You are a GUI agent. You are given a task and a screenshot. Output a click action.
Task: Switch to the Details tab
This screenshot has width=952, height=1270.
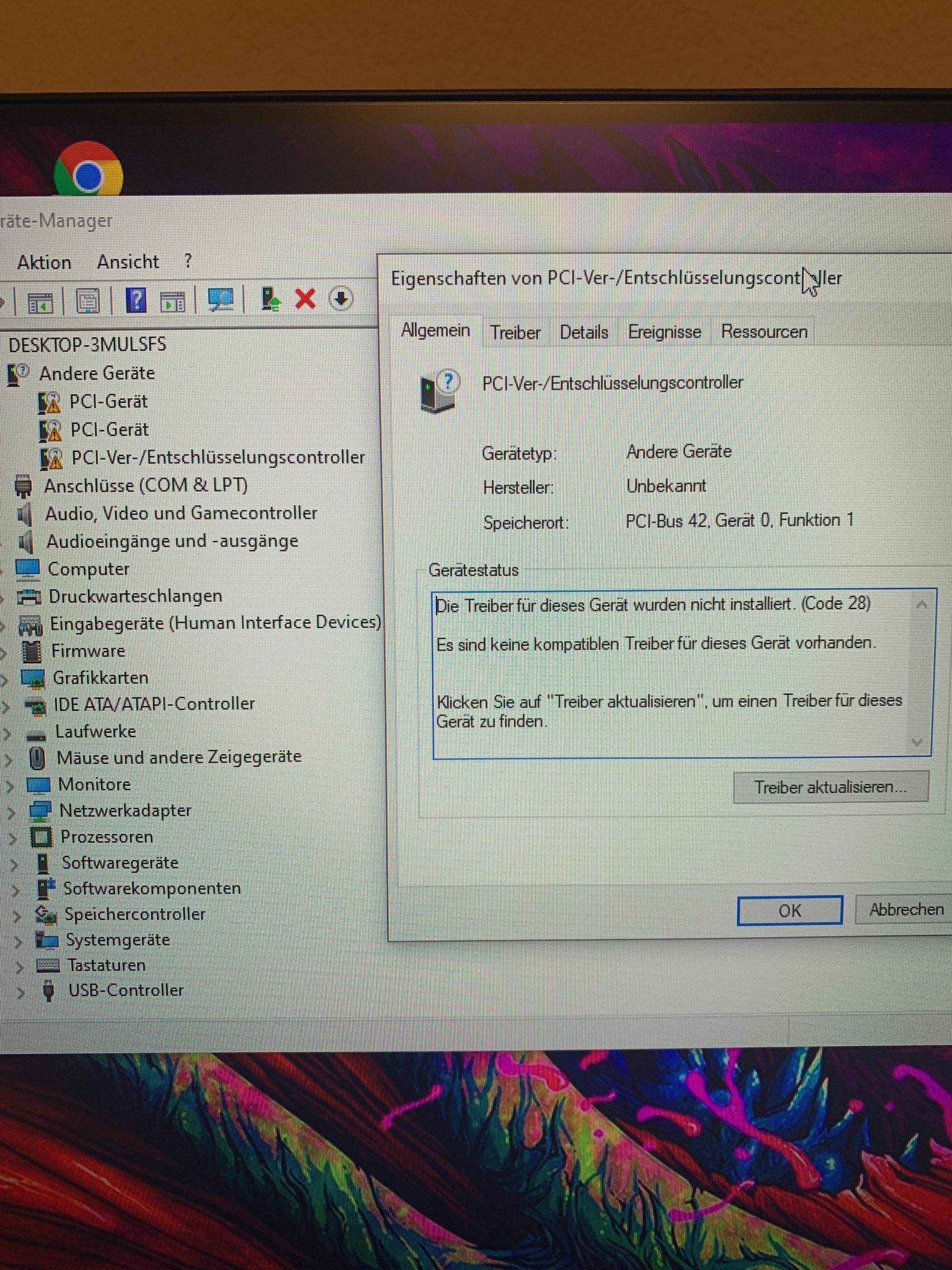click(584, 332)
